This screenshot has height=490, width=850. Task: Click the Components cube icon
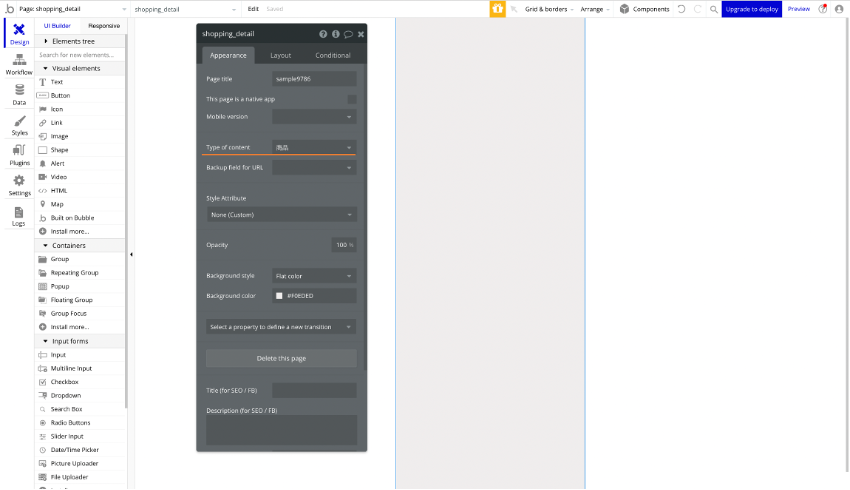pyautogui.click(x=624, y=9)
